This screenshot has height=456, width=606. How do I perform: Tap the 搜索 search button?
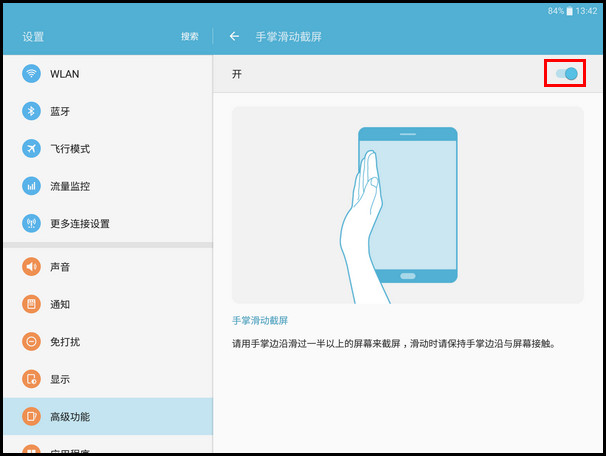coord(190,36)
